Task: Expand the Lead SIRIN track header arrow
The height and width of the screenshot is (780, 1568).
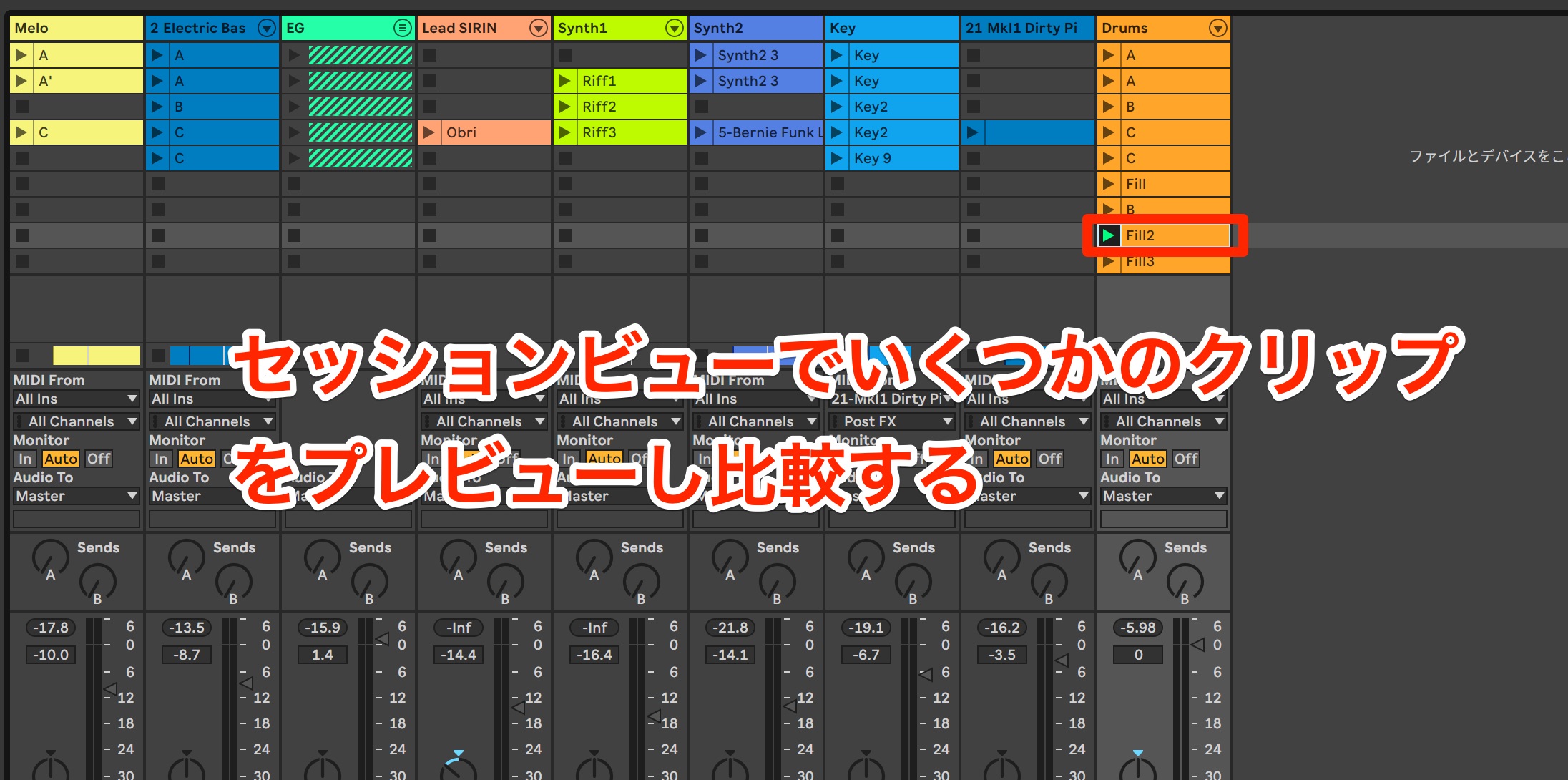Action: [x=538, y=28]
